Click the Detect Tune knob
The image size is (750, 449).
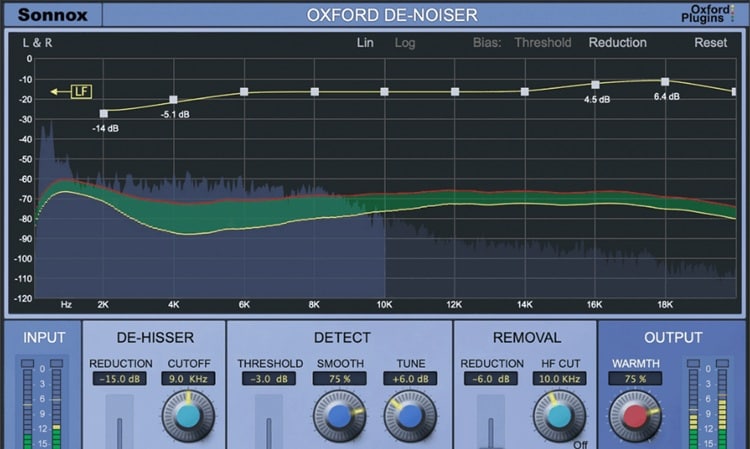[x=410, y=416]
